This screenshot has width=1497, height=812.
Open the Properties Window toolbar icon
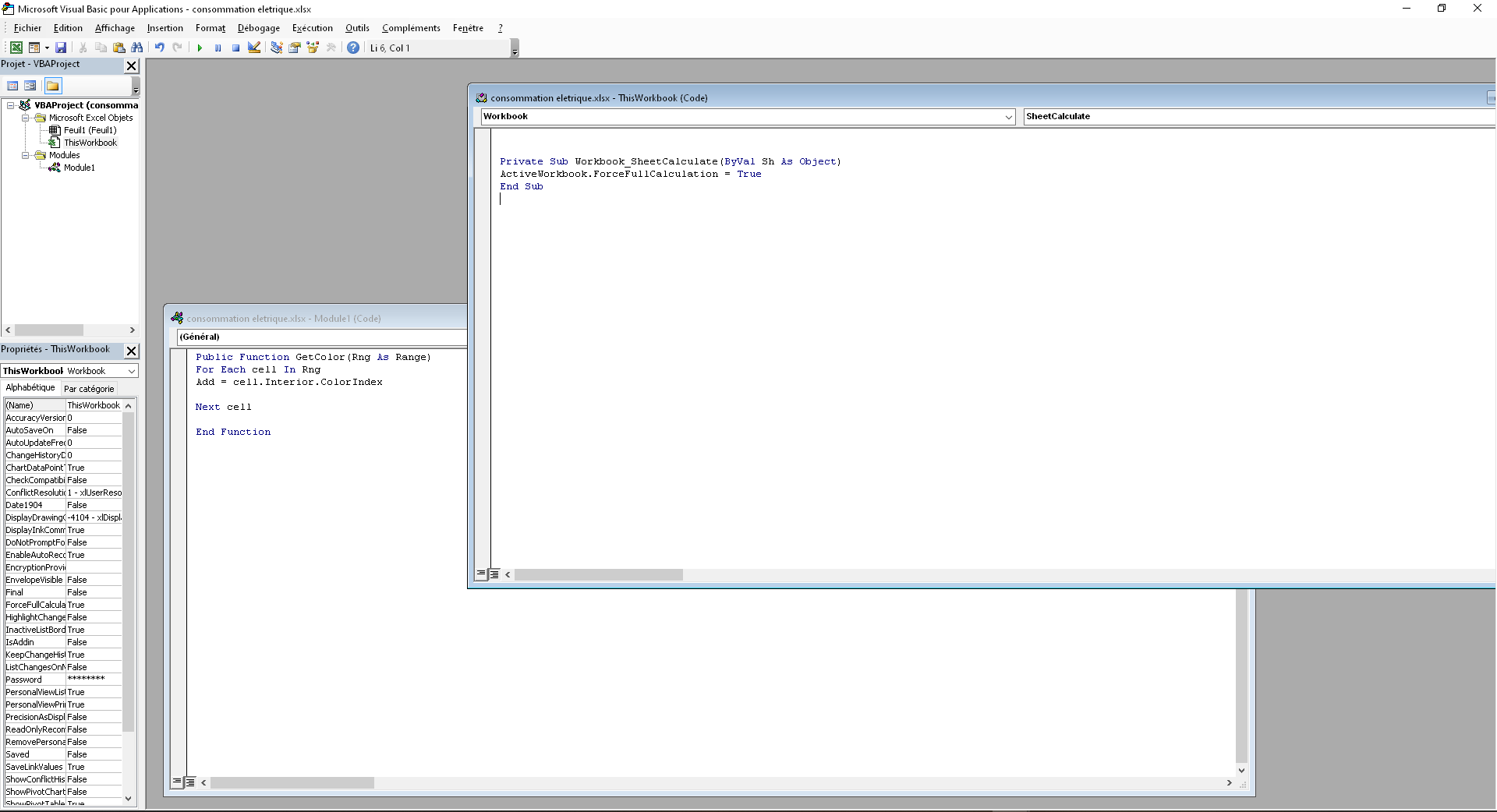[x=295, y=48]
